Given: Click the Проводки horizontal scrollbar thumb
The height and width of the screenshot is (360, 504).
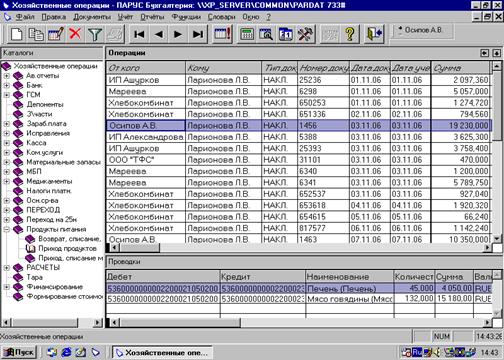Looking at the screenshot, I should click(x=180, y=322).
